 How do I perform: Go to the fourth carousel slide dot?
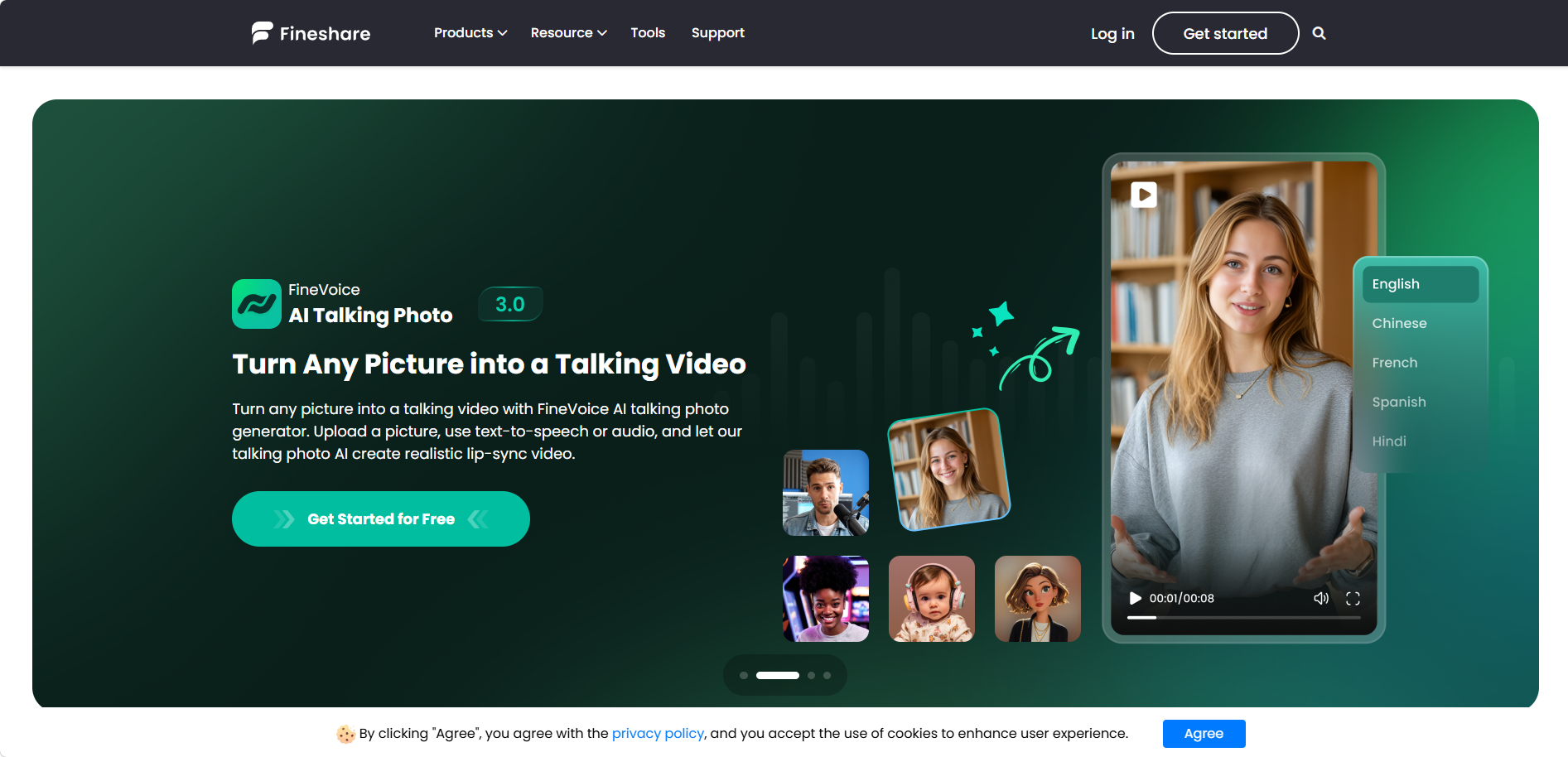[x=827, y=676]
